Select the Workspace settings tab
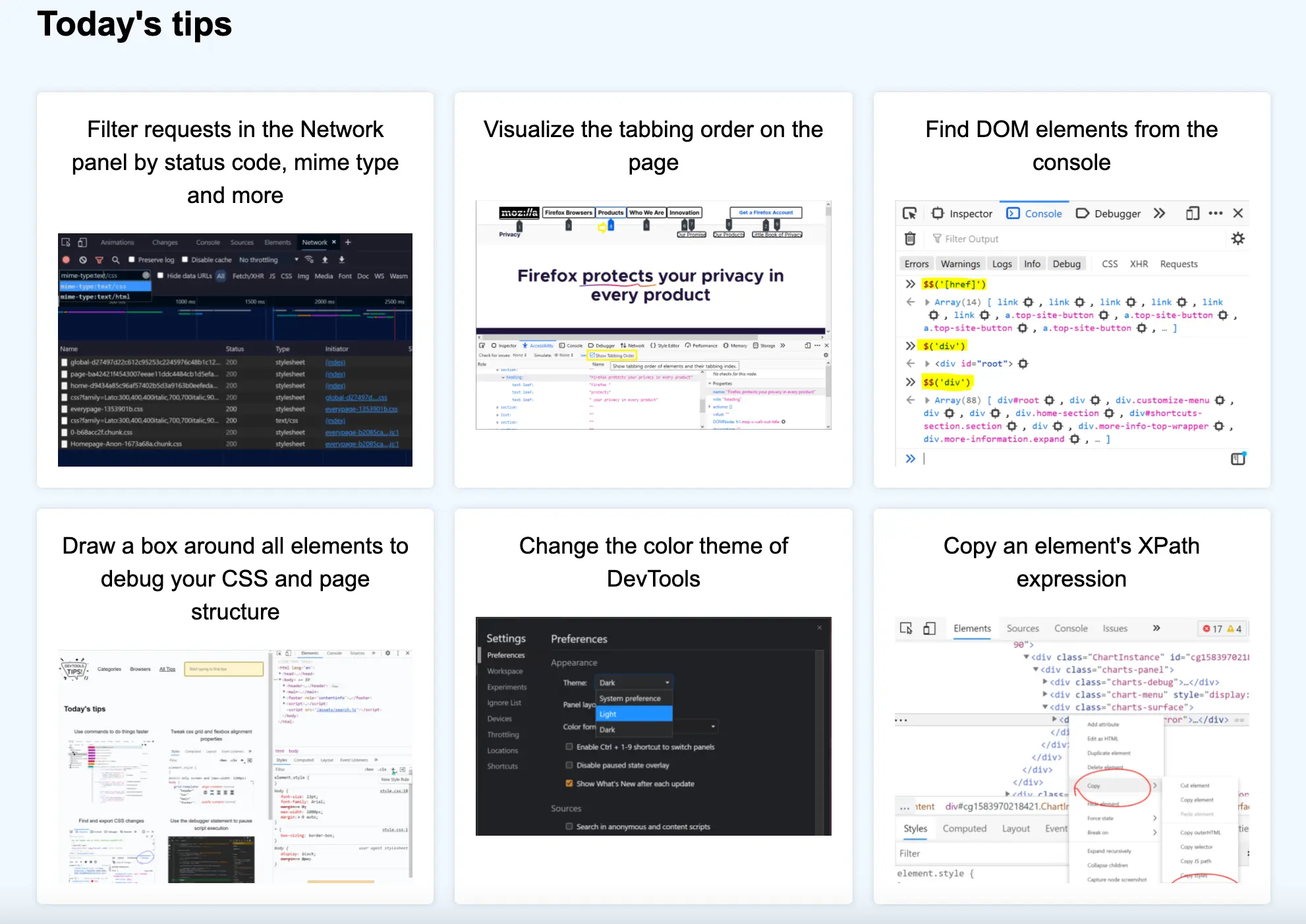This screenshot has height=924, width=1306. point(505,670)
